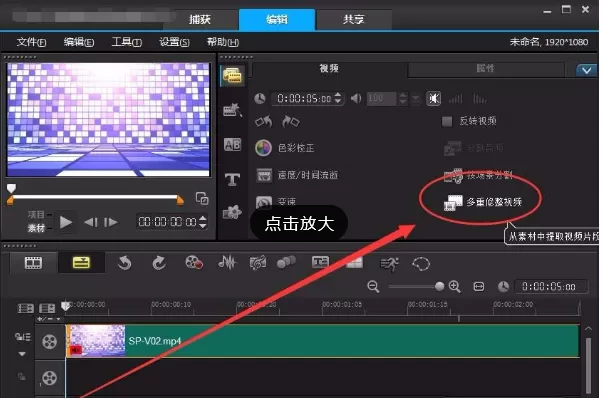This screenshot has width=603, height=398.
Task: Enlarge the preview window icon
Action: pos(202,198)
